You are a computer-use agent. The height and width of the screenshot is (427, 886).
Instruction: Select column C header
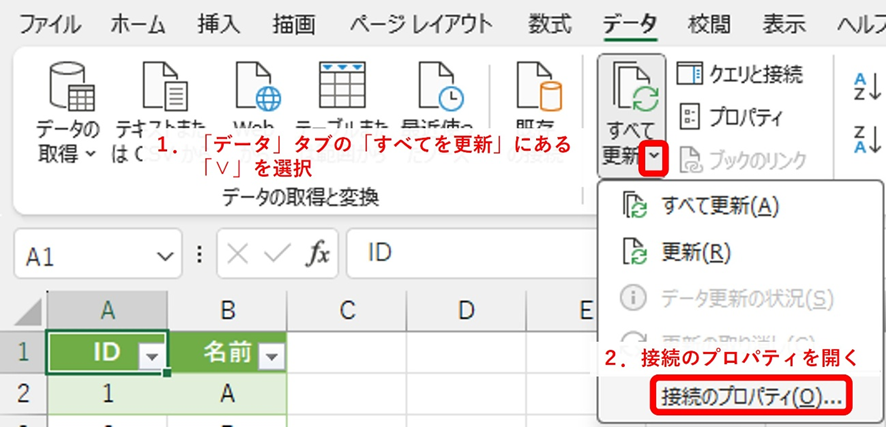coord(346,310)
